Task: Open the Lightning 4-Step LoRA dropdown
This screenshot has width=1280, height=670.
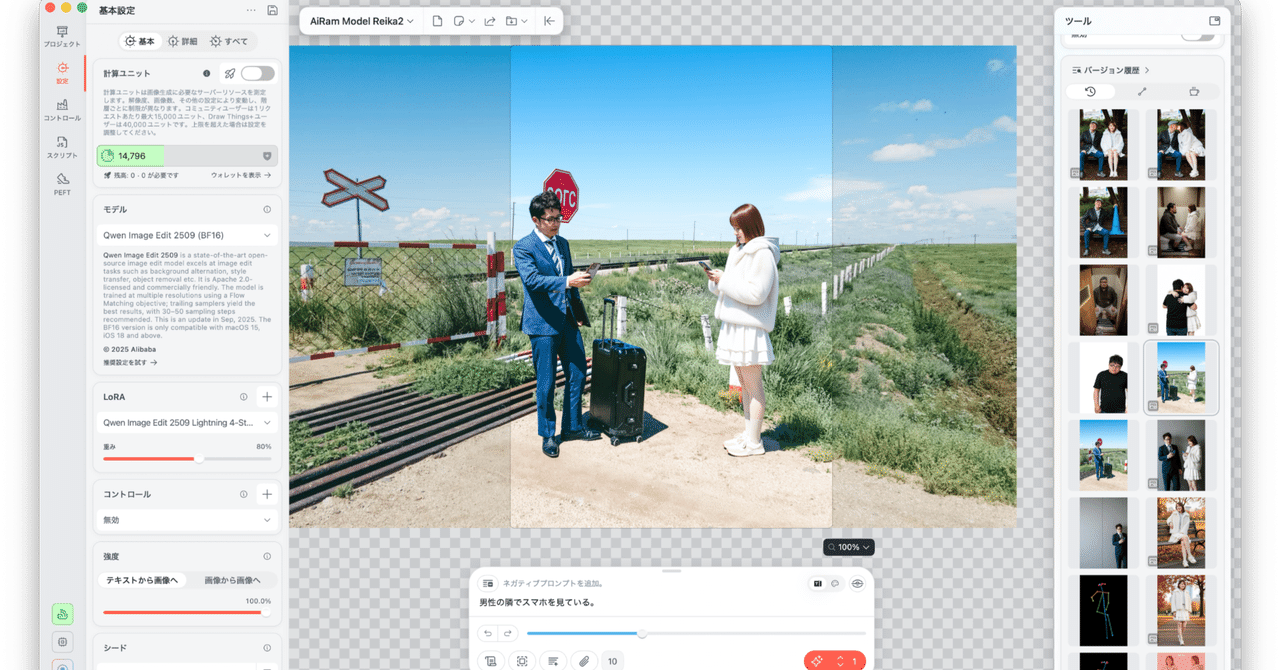Action: (x=187, y=423)
